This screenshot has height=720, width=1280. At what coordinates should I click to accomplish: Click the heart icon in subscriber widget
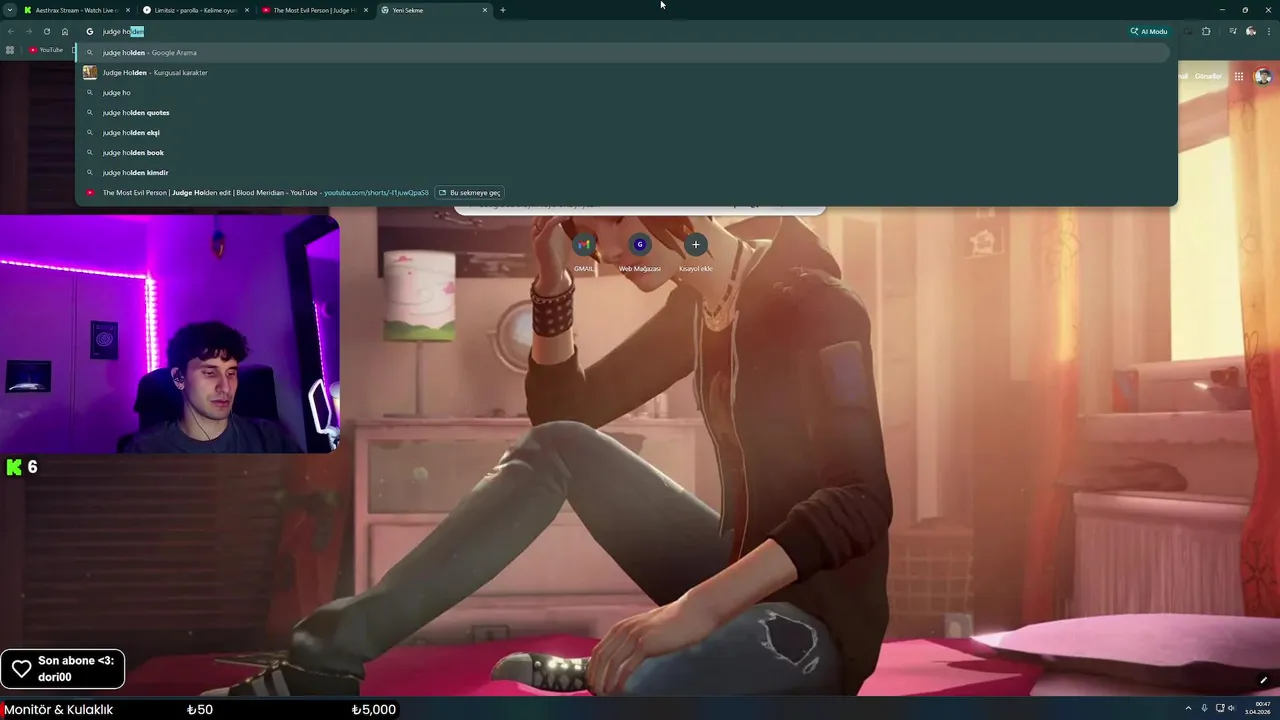(x=20, y=669)
